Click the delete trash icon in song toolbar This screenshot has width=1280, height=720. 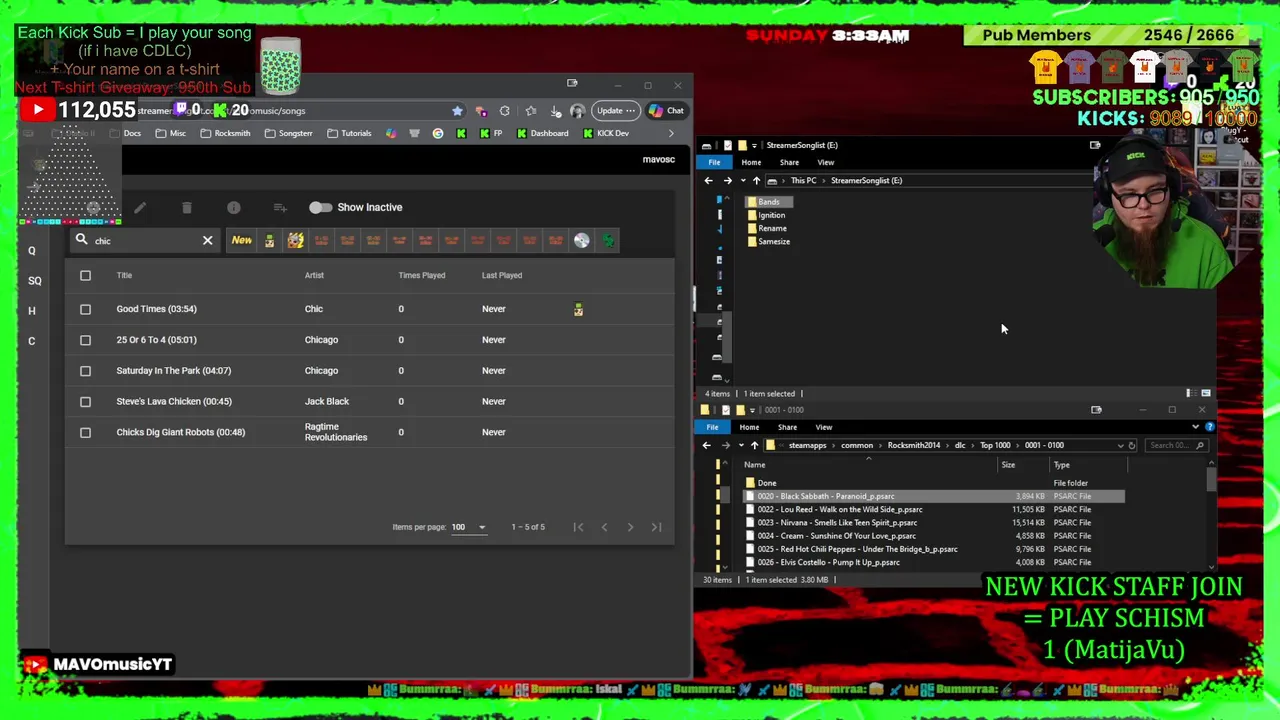(x=186, y=207)
